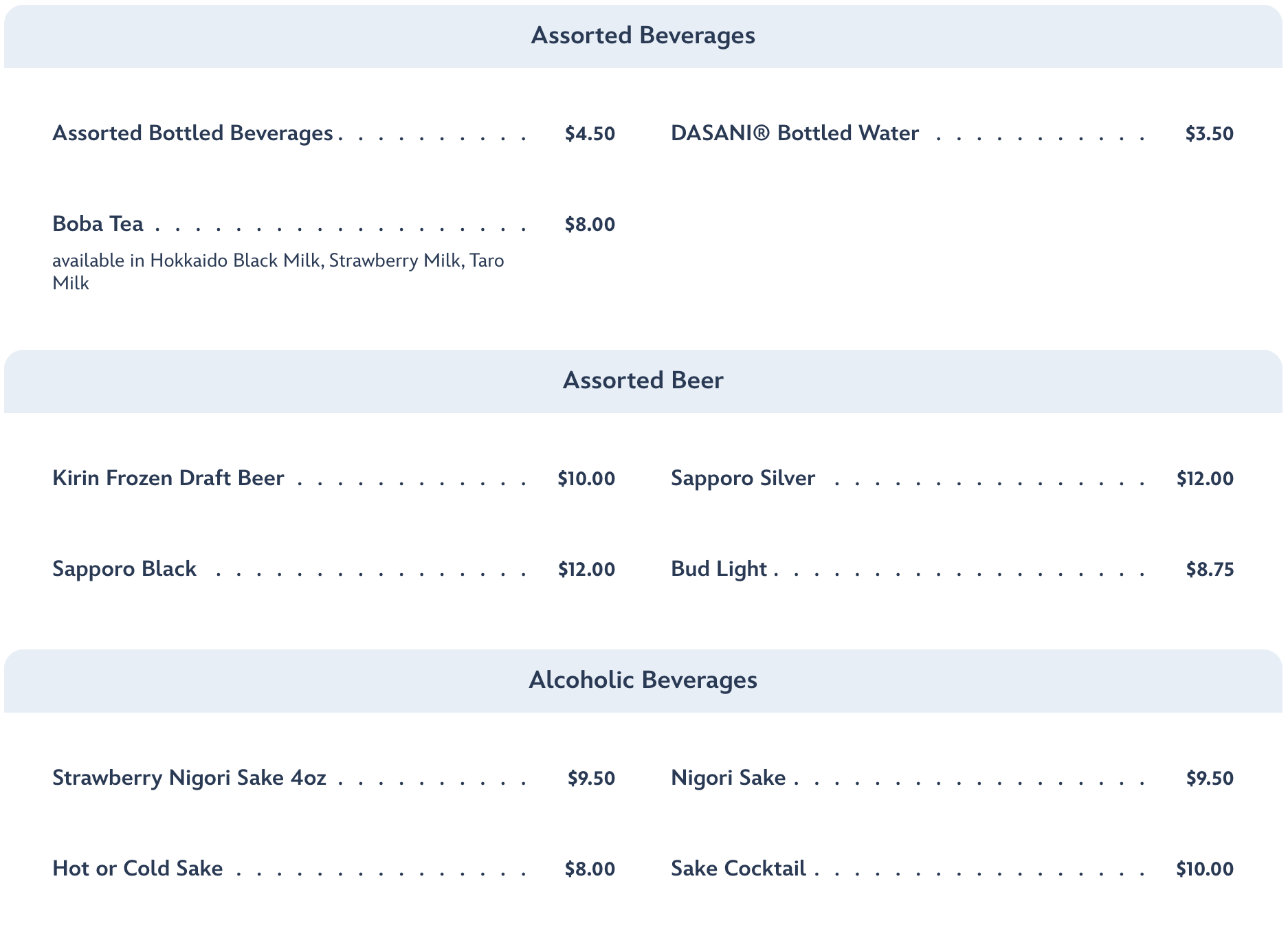Click the $10.00 Sake Cocktail price
This screenshot has width=1288, height=925.
click(x=1204, y=869)
